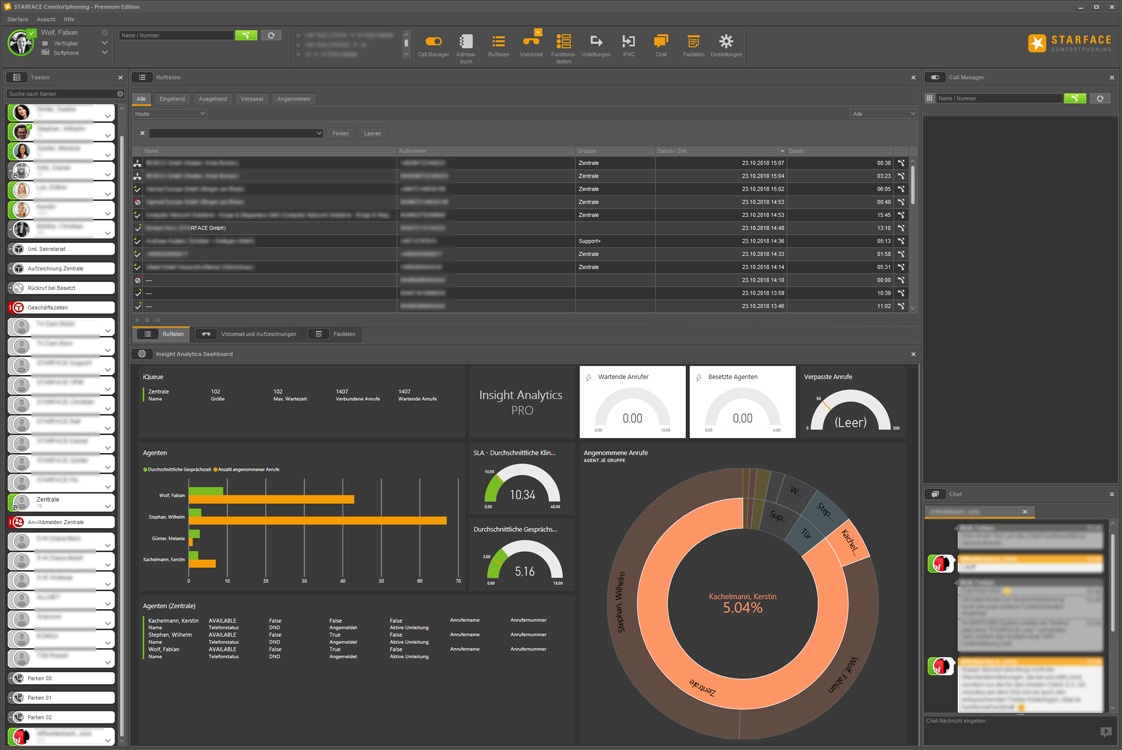Toggle the Geschäftszeiten function key
The width and height of the screenshot is (1122, 750).
pos(62,307)
